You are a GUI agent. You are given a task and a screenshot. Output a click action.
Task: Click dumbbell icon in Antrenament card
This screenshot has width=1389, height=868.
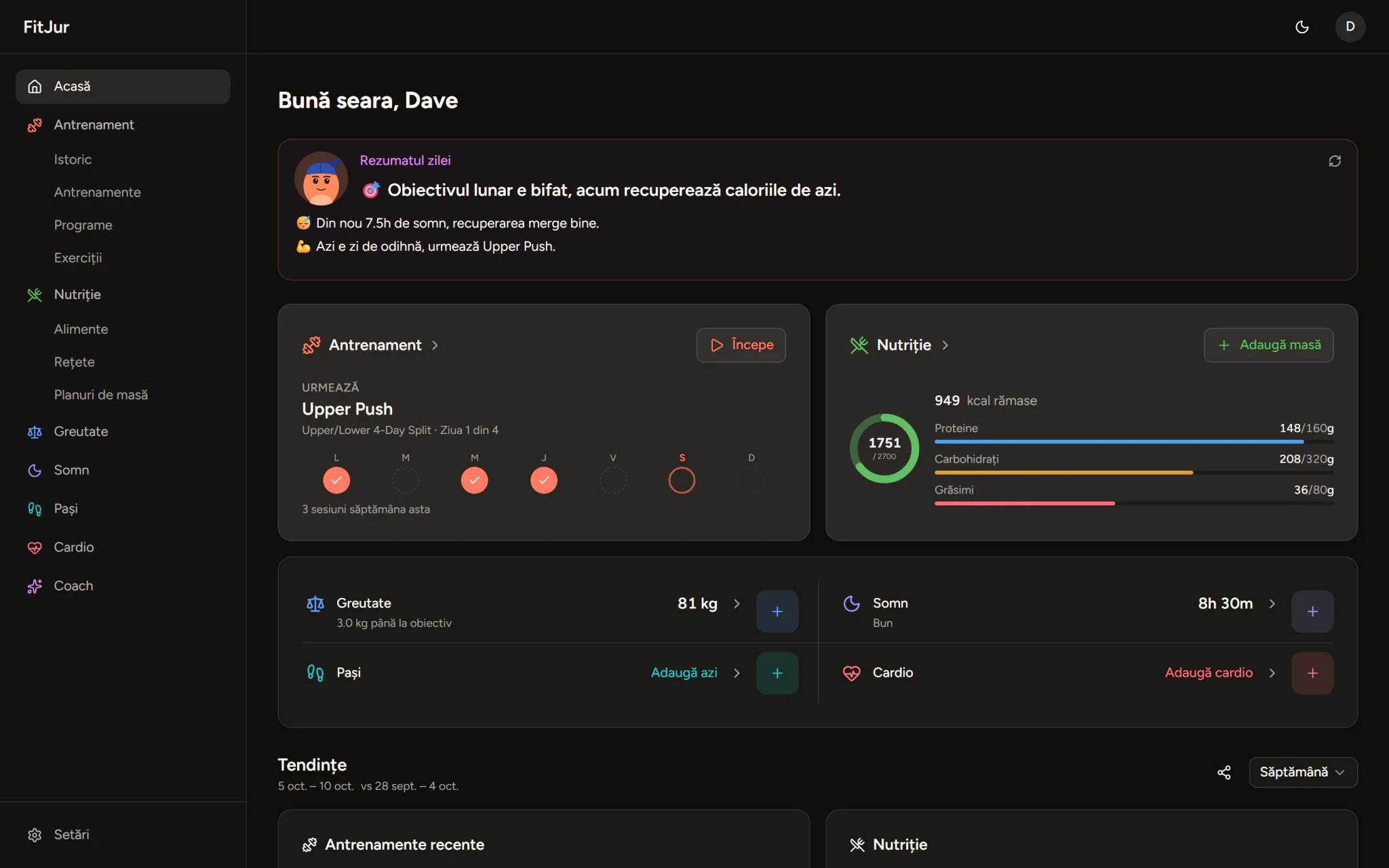click(311, 345)
